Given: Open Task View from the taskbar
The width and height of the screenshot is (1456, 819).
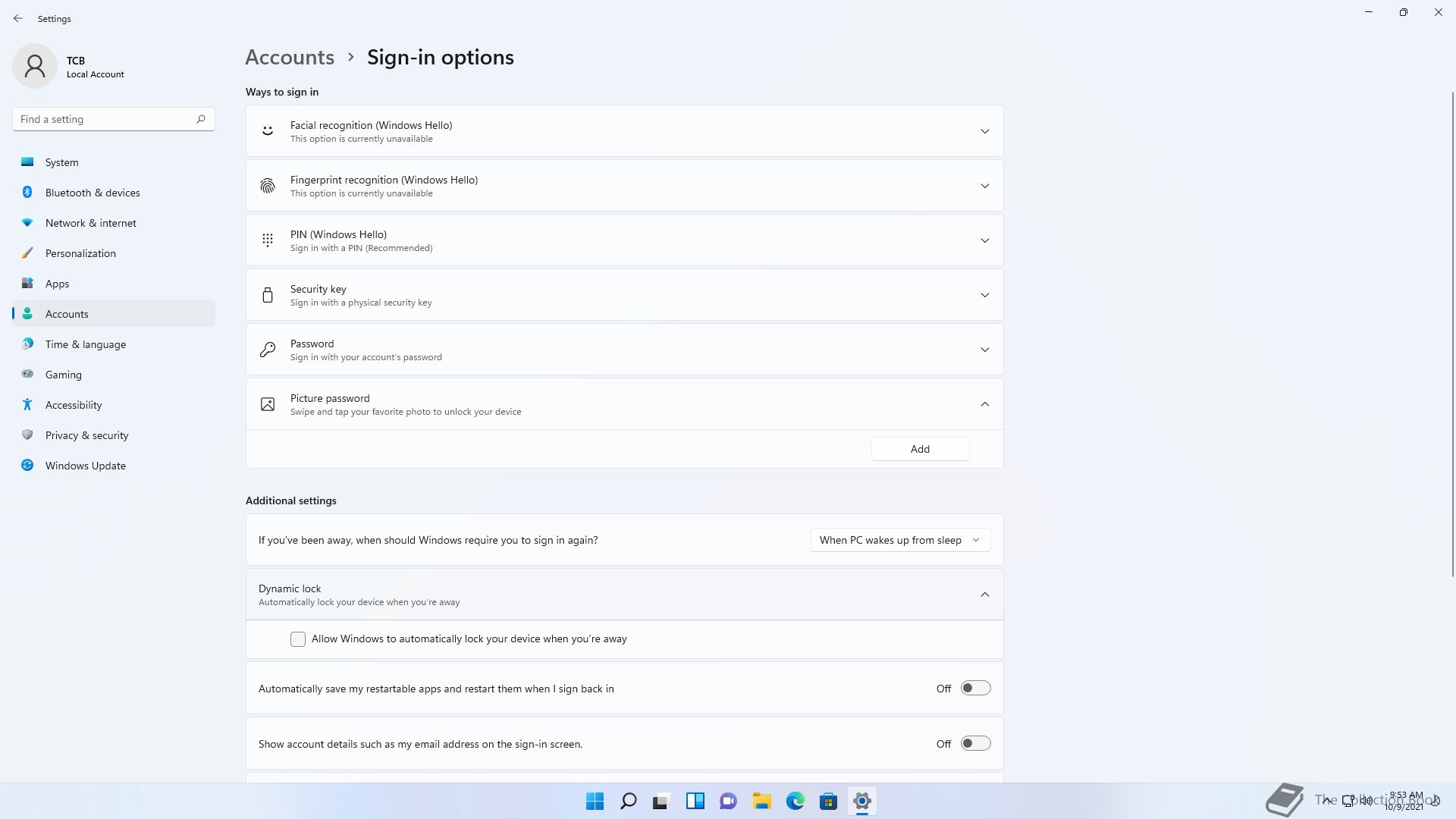Looking at the screenshot, I should click(x=661, y=801).
